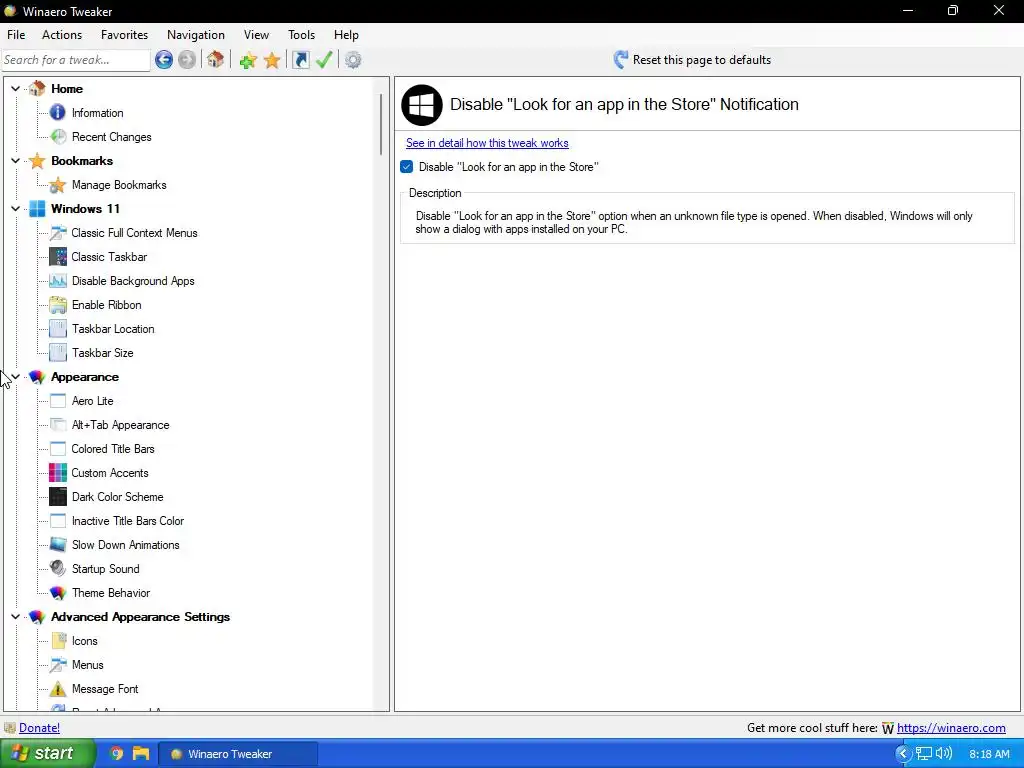Select Alt+Tab Appearance tree item
The image size is (1024, 768).
120,425
